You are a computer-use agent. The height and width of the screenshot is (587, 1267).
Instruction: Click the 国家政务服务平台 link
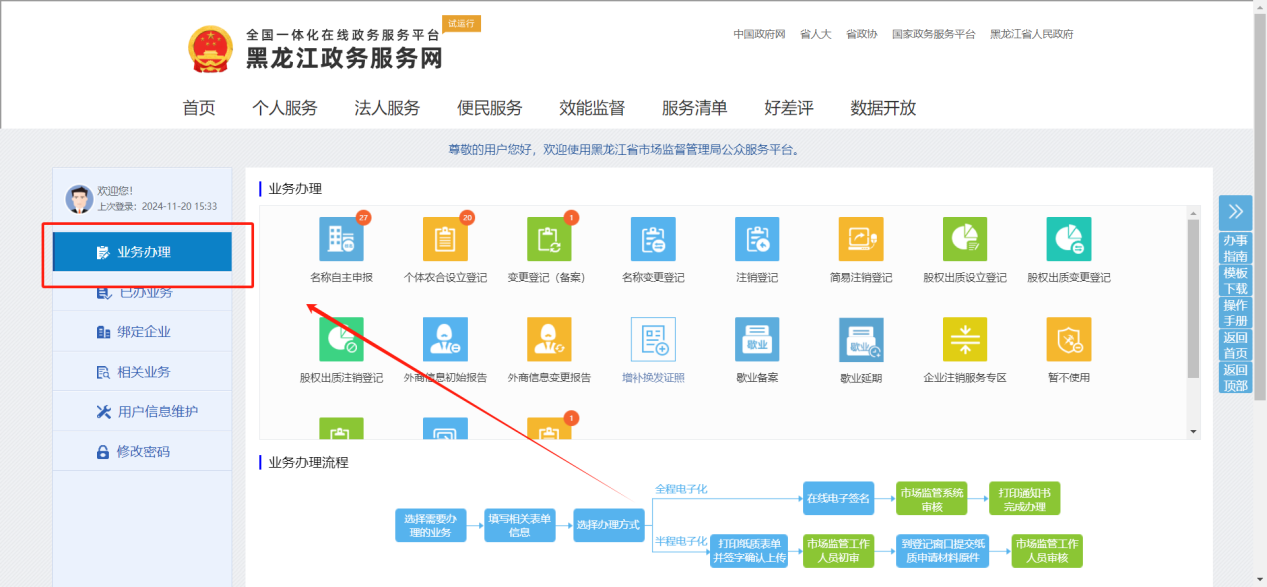click(x=933, y=34)
